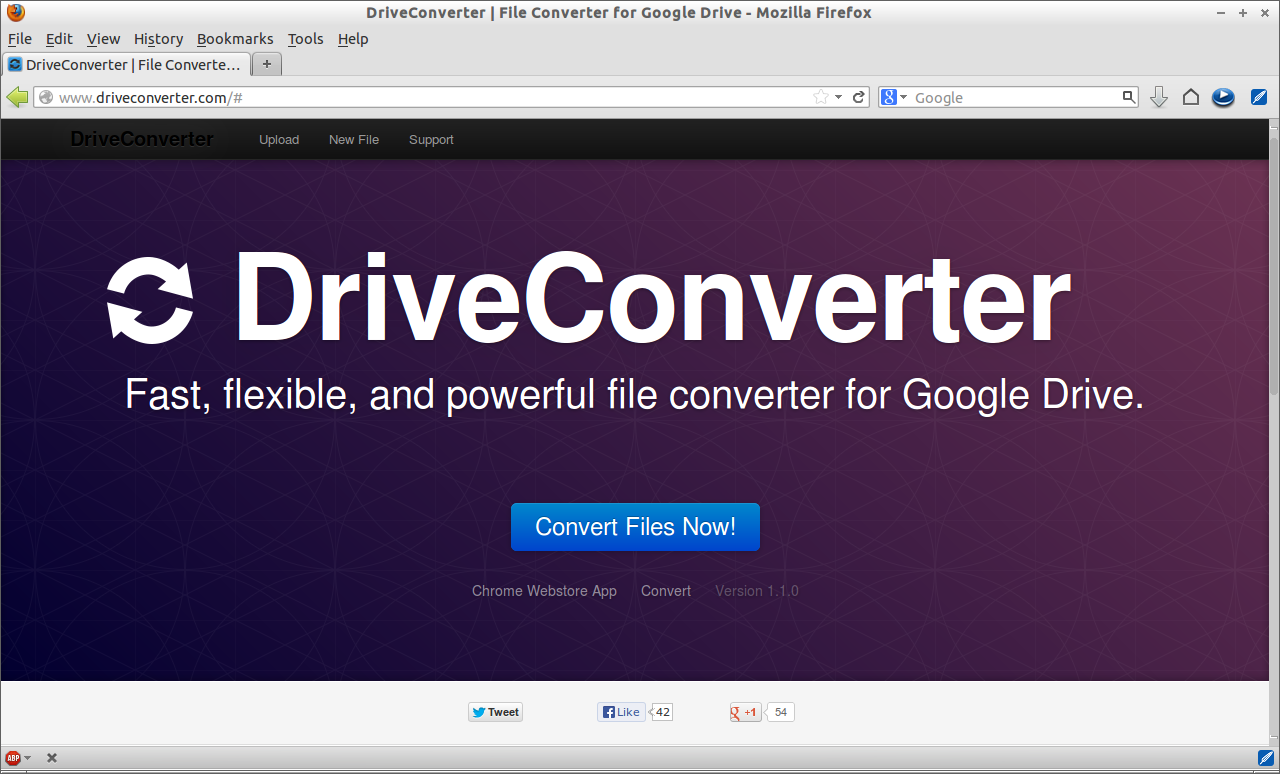1280x774 pixels.
Task: Expand the URL history dropdown arrow
Action: pos(838,97)
